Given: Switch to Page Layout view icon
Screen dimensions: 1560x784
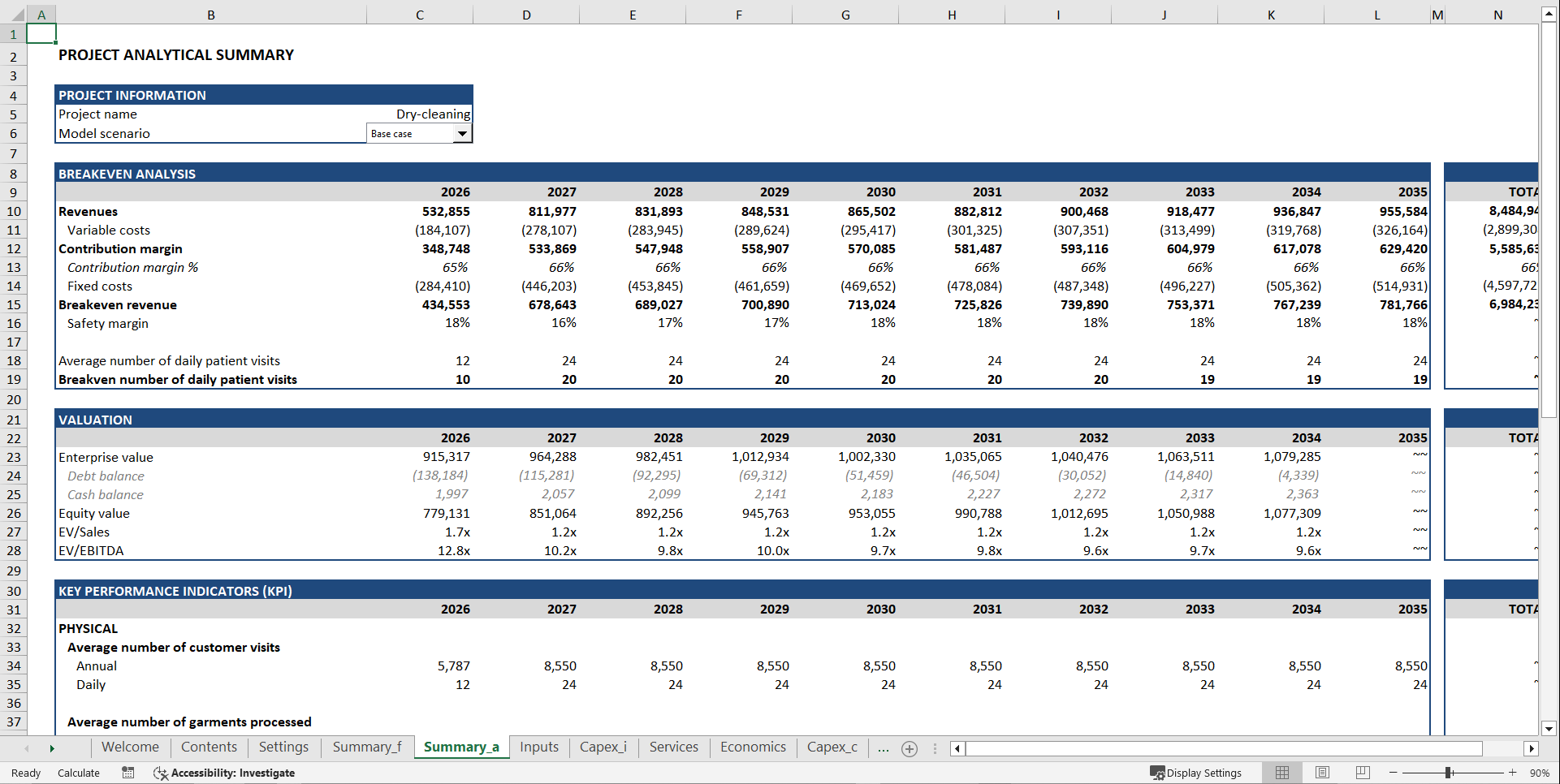Looking at the screenshot, I should click(x=1322, y=772).
